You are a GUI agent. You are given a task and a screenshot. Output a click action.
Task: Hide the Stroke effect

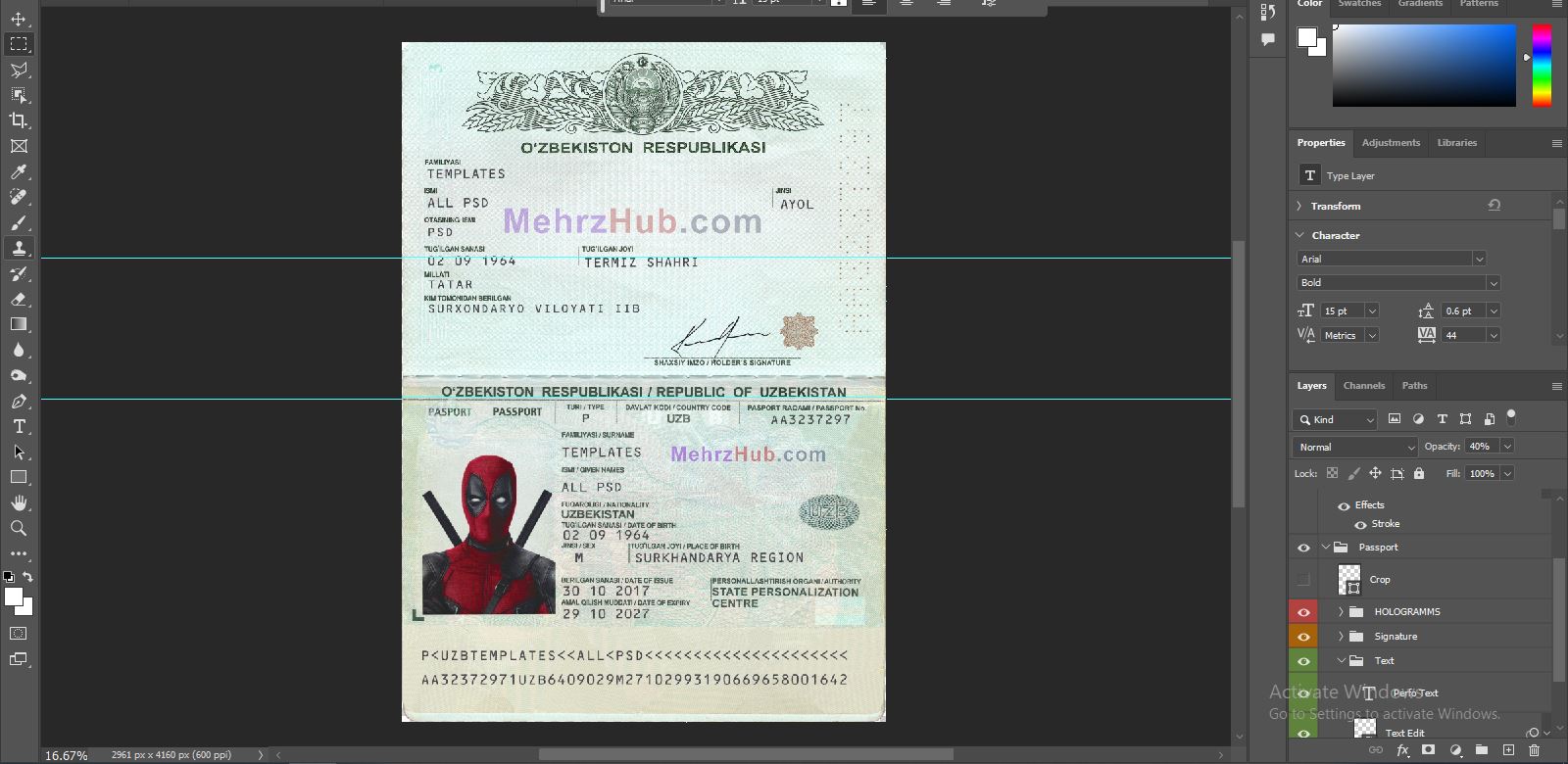(x=1360, y=525)
